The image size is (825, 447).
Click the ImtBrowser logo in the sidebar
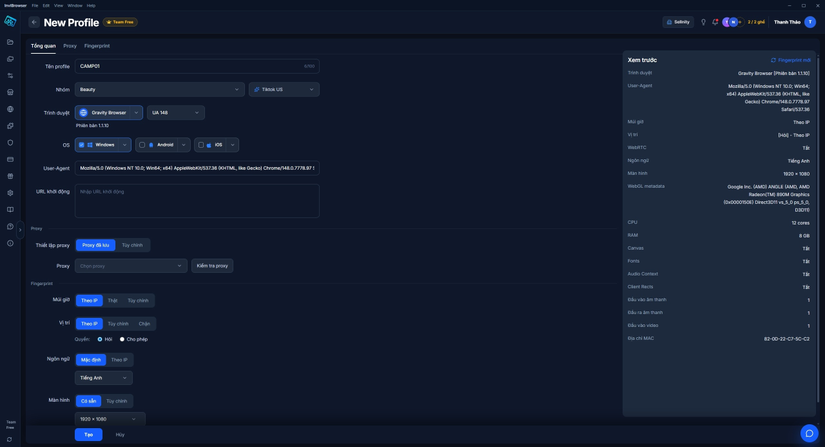coord(10,22)
